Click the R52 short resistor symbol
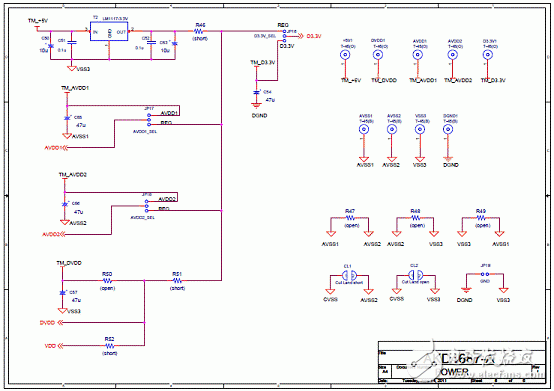 [x=110, y=346]
